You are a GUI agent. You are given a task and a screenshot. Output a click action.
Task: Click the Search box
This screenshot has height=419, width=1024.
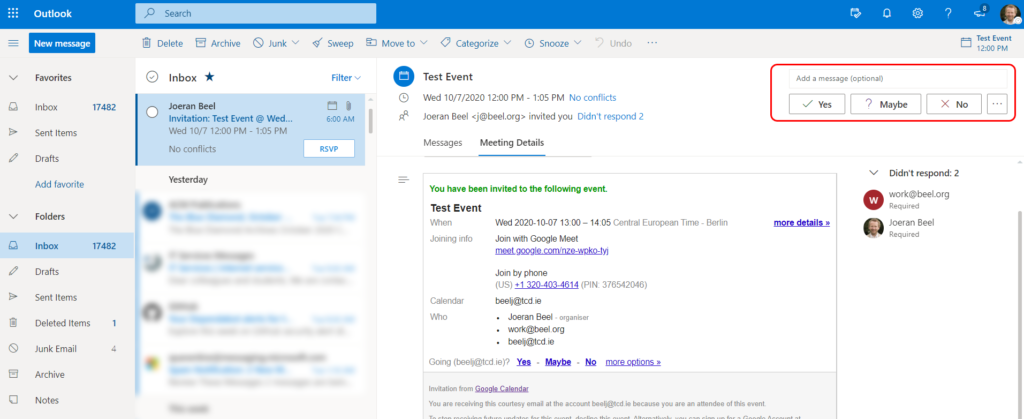pyautogui.click(x=255, y=13)
